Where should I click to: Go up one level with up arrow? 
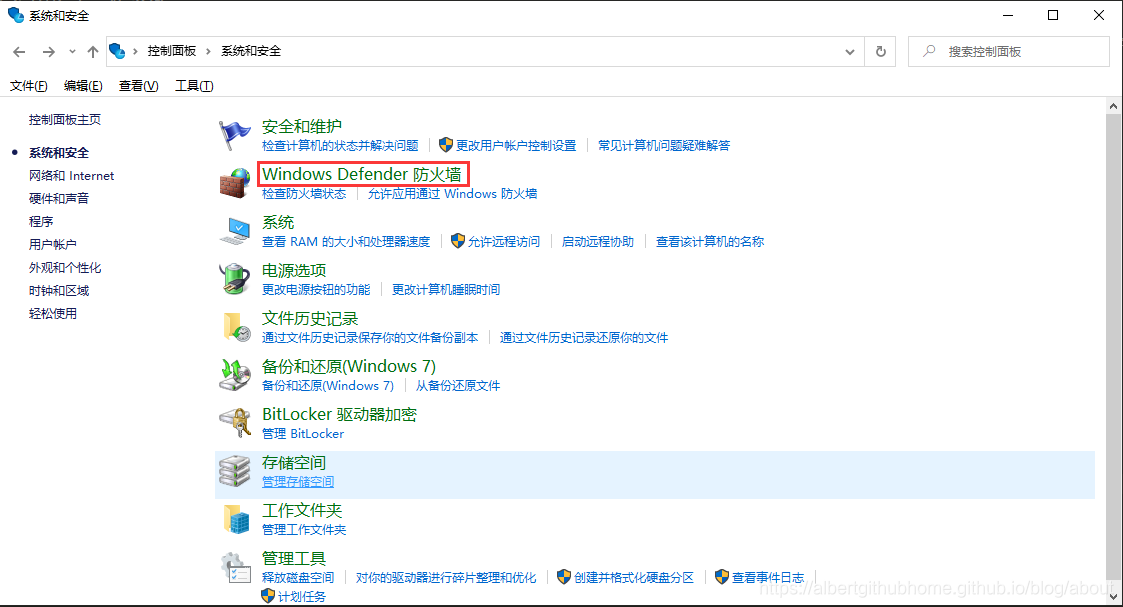(x=92, y=52)
